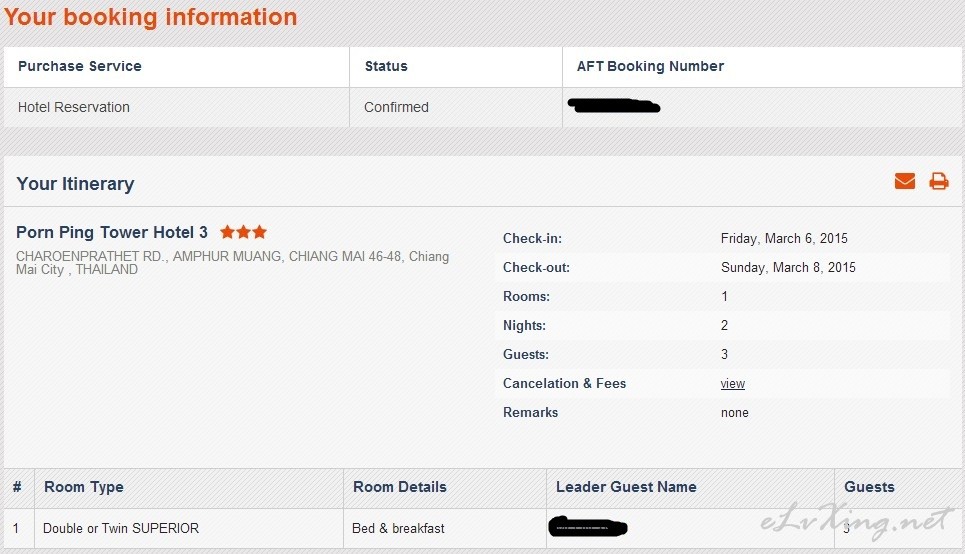The height and width of the screenshot is (554, 965).
Task: Click the Leader Guest Name header
Action: (626, 487)
